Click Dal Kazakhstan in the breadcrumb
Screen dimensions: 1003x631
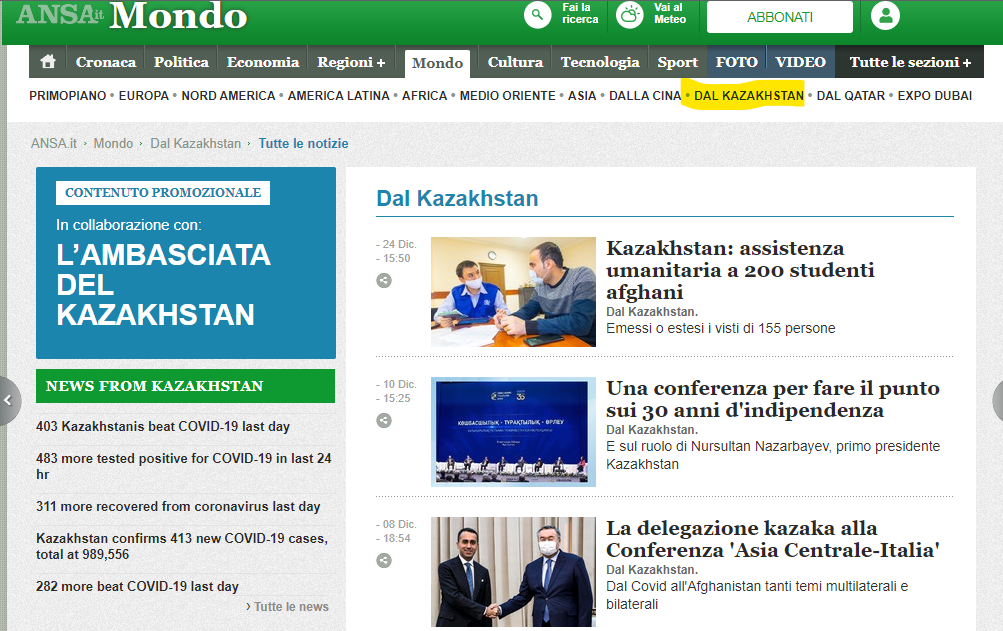click(196, 143)
